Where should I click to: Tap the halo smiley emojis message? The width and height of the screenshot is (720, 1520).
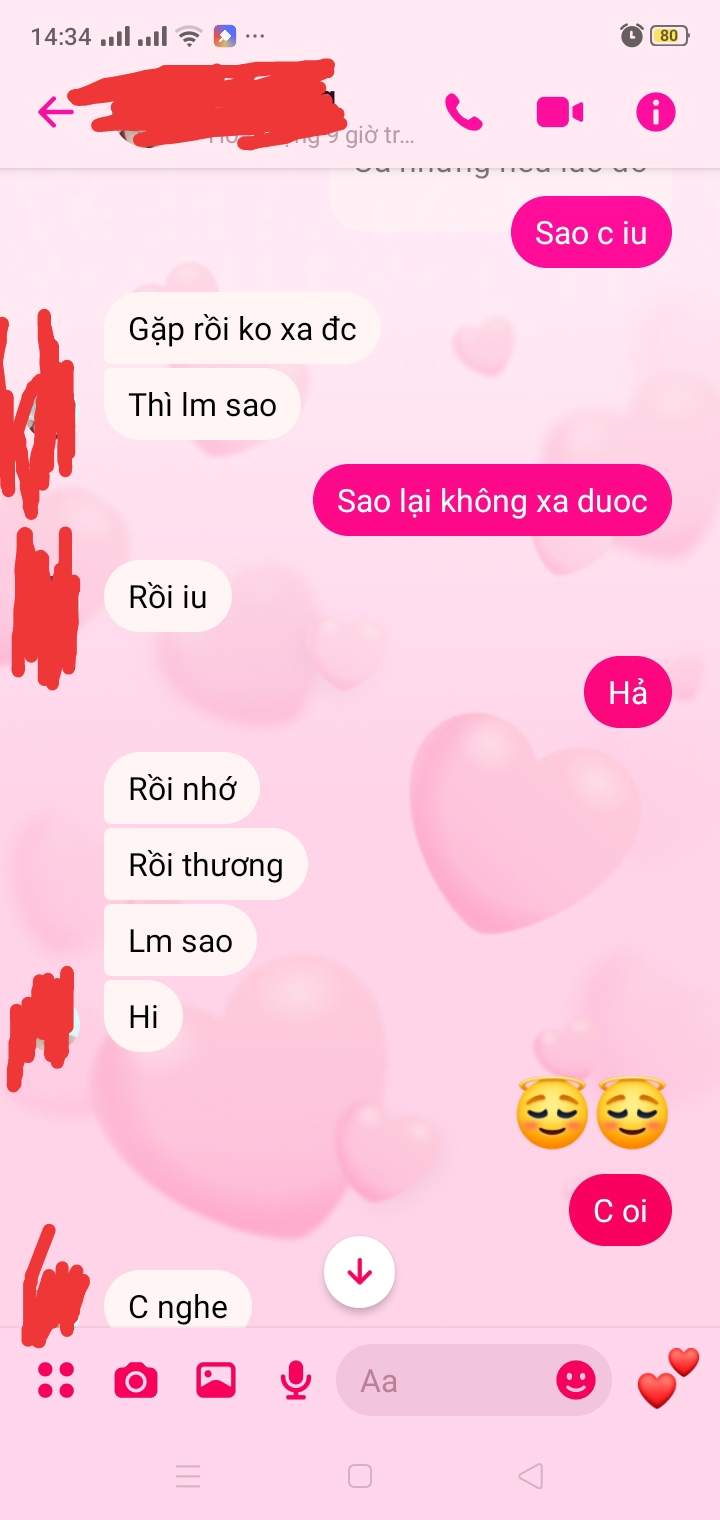[x=592, y=1112]
